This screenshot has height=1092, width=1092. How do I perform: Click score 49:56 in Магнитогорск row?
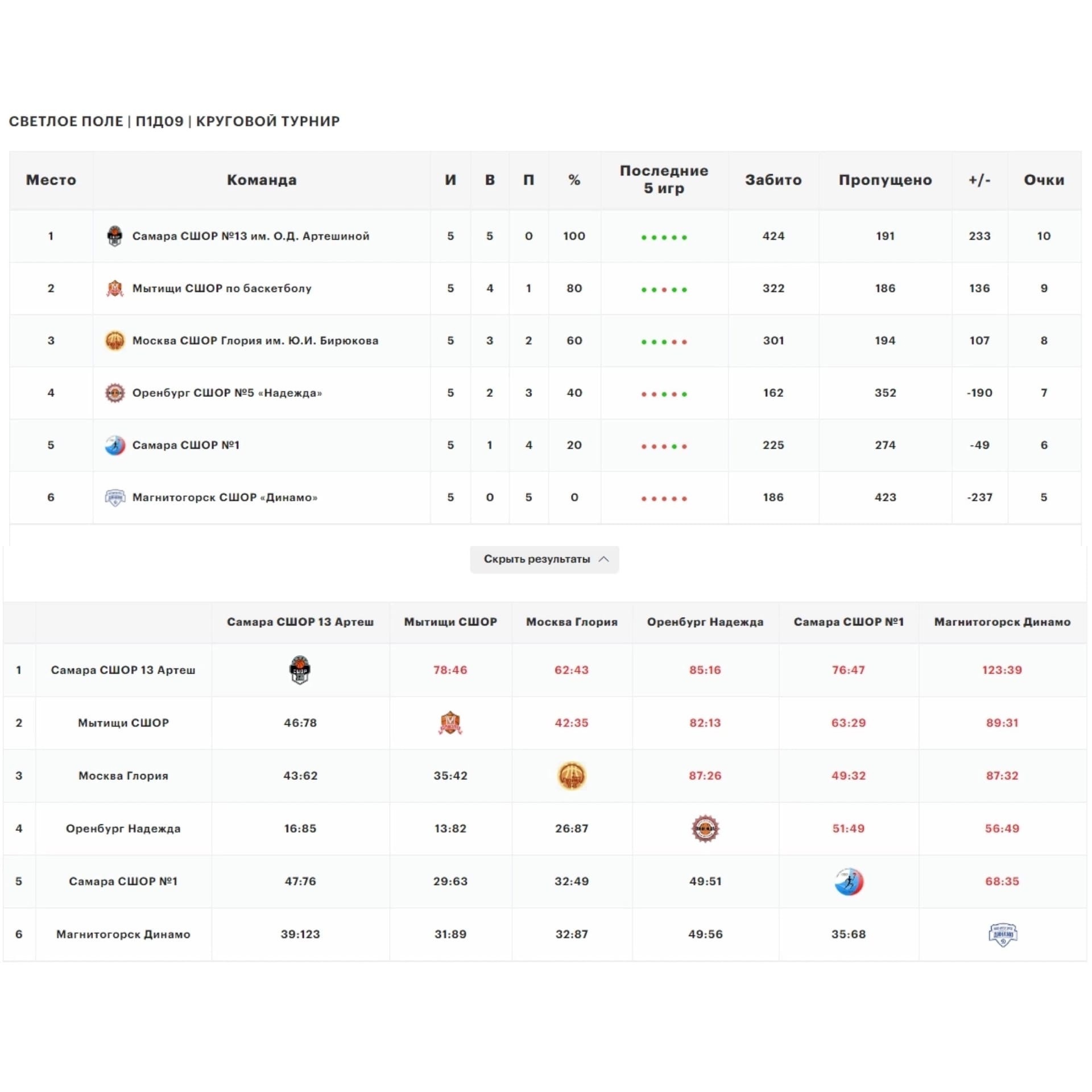pos(705,935)
